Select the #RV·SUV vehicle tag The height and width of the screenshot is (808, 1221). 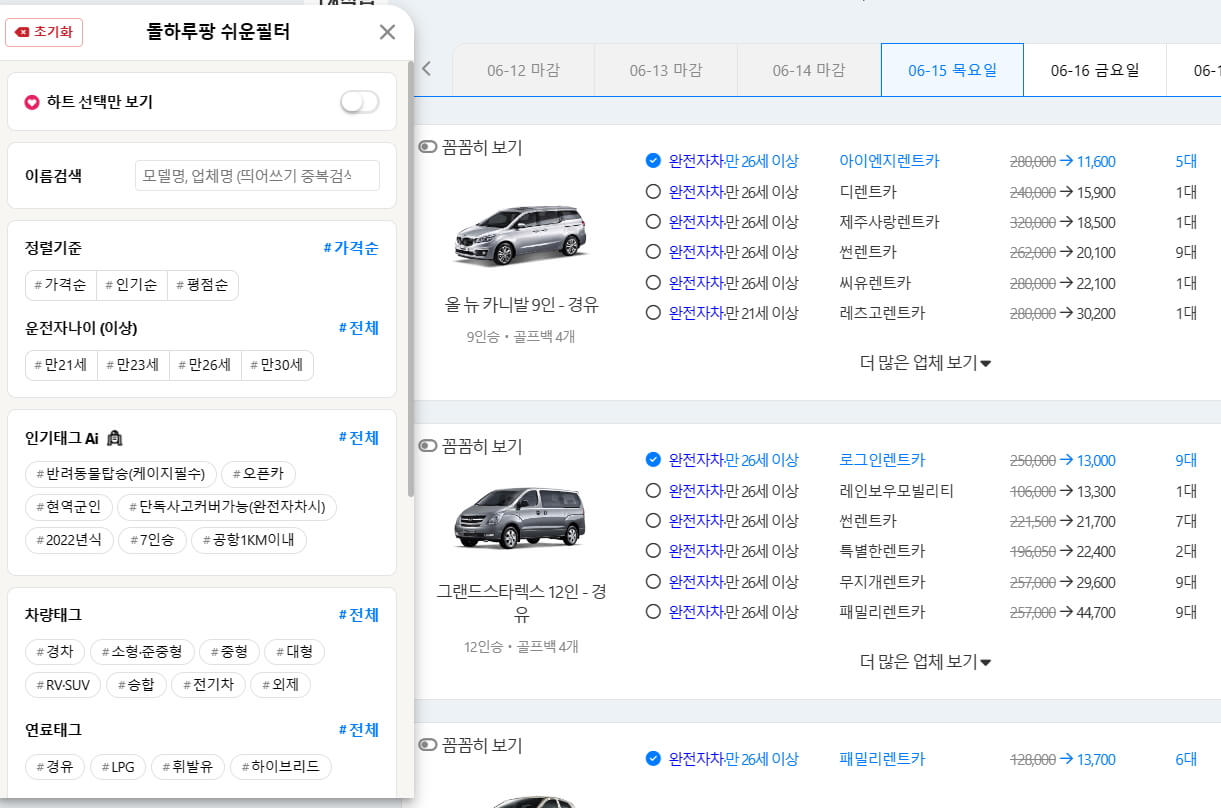pos(62,685)
